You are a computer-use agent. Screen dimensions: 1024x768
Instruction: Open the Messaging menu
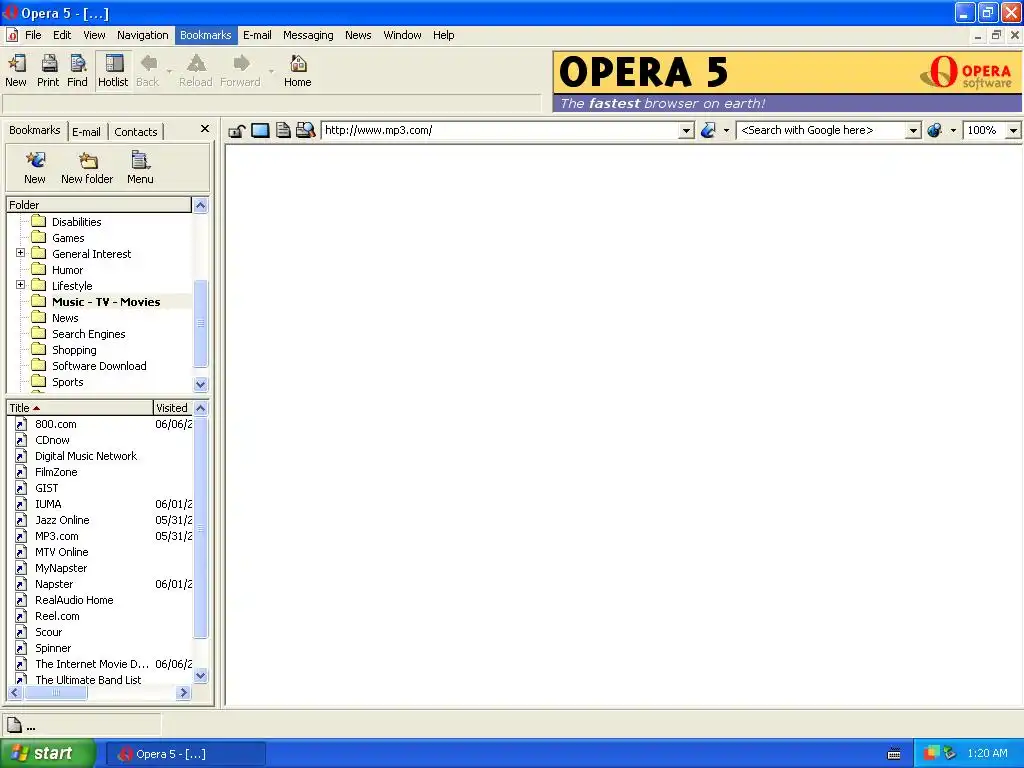[308, 35]
